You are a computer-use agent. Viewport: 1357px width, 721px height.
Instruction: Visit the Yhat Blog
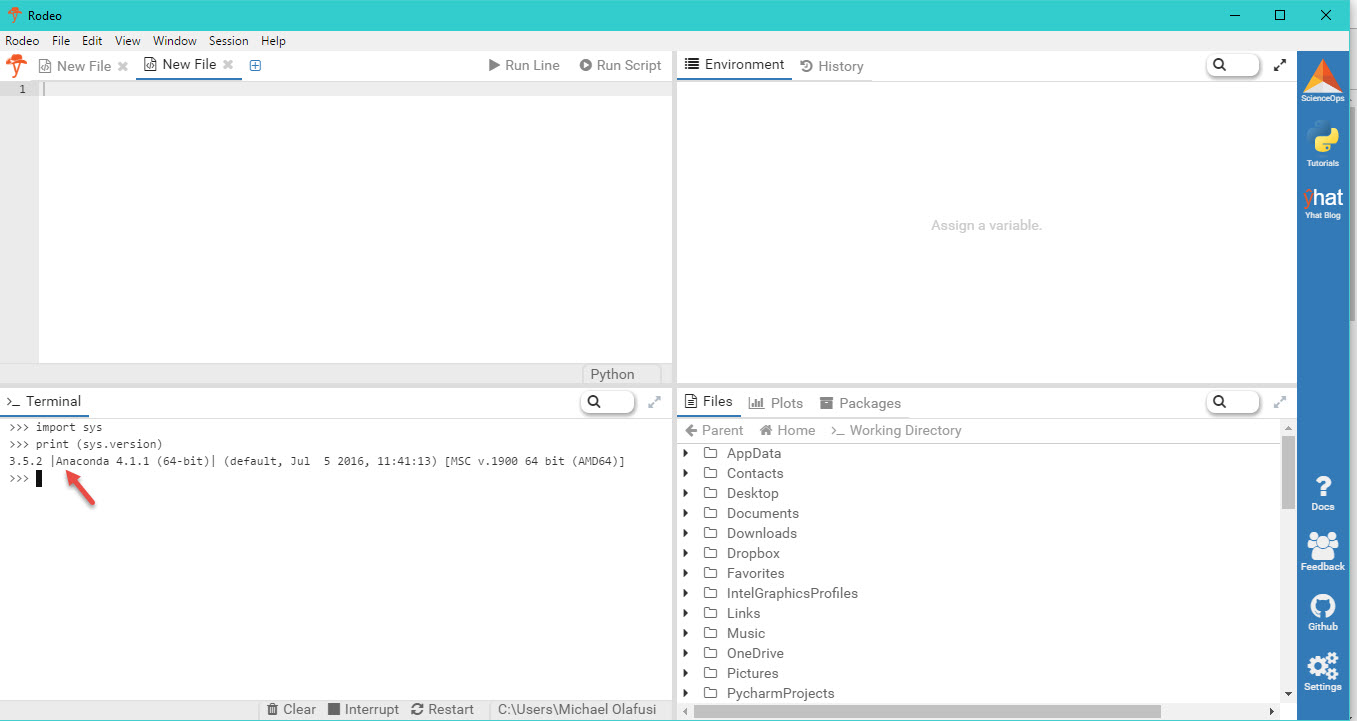point(1322,200)
